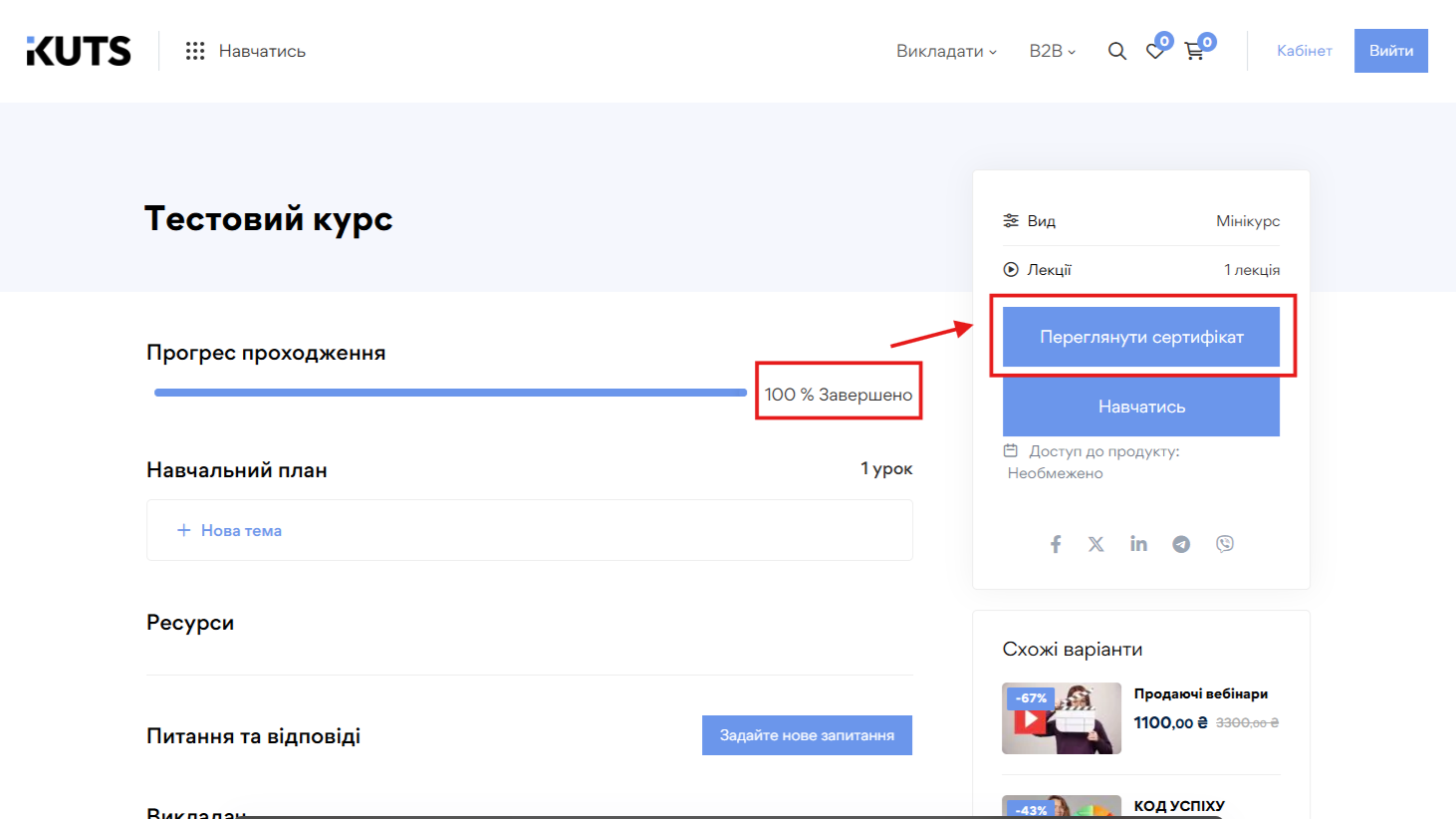
Task: Open the search magnifier icon
Action: coord(1116,51)
